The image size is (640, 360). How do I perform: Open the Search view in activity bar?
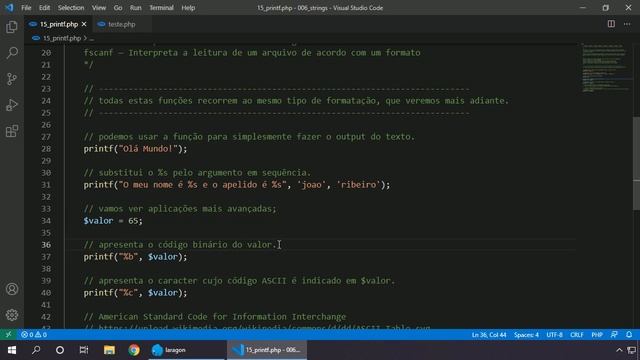pyautogui.click(x=12, y=53)
